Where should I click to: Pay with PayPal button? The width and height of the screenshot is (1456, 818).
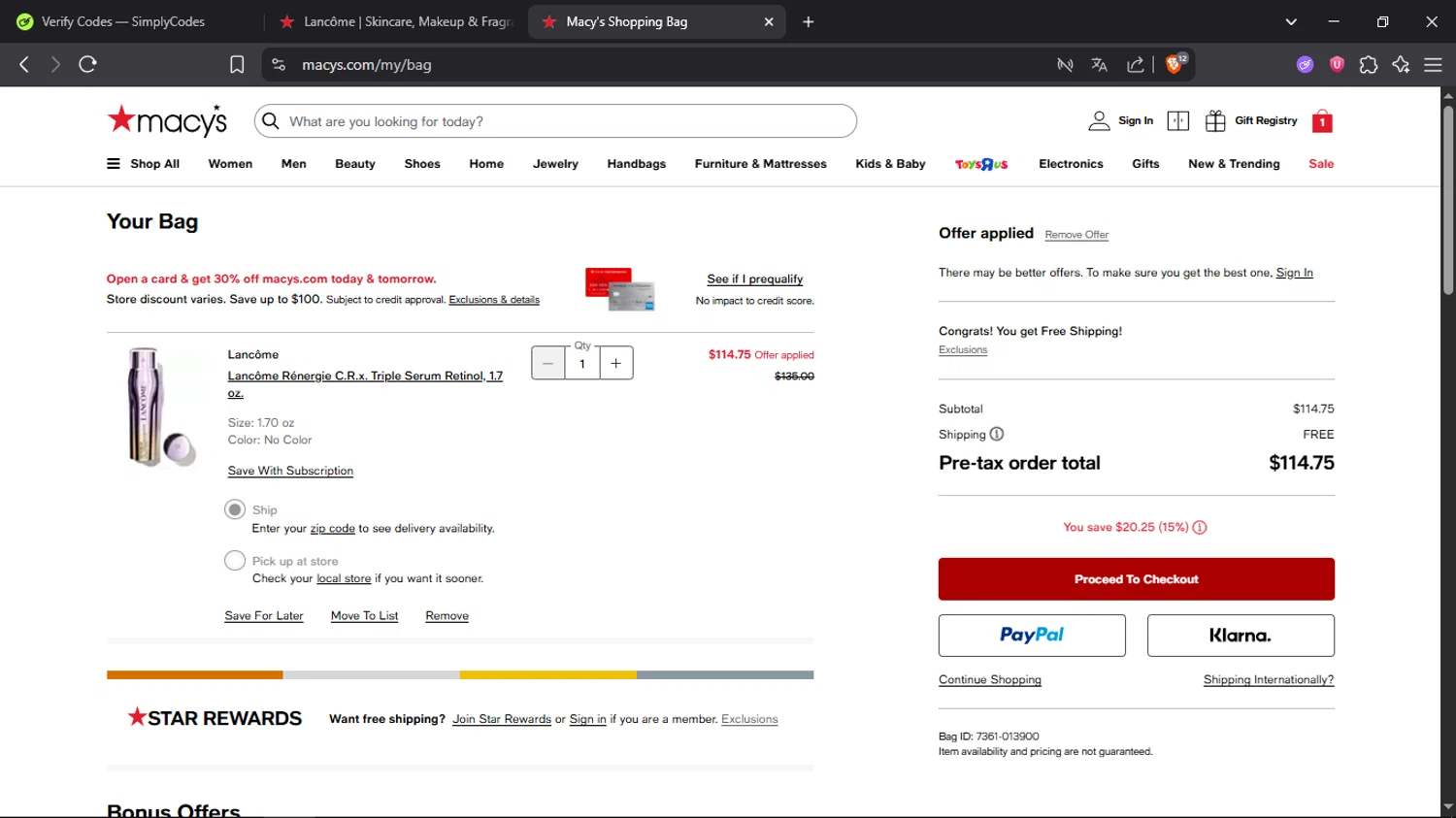1032,636
